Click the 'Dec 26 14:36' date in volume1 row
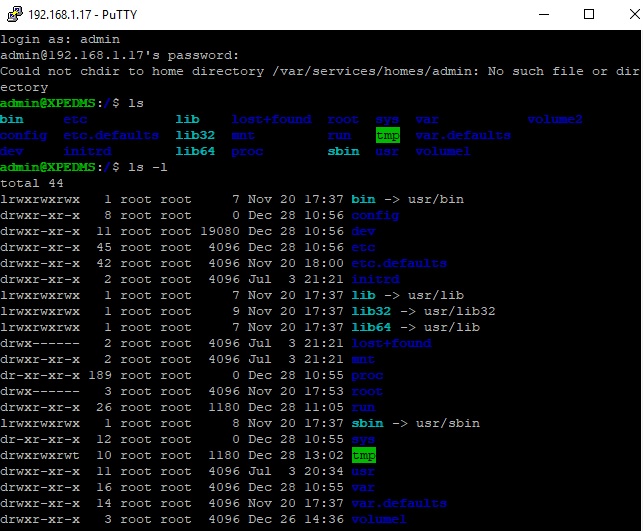This screenshot has height=531, width=643. pyautogui.click(x=296, y=519)
